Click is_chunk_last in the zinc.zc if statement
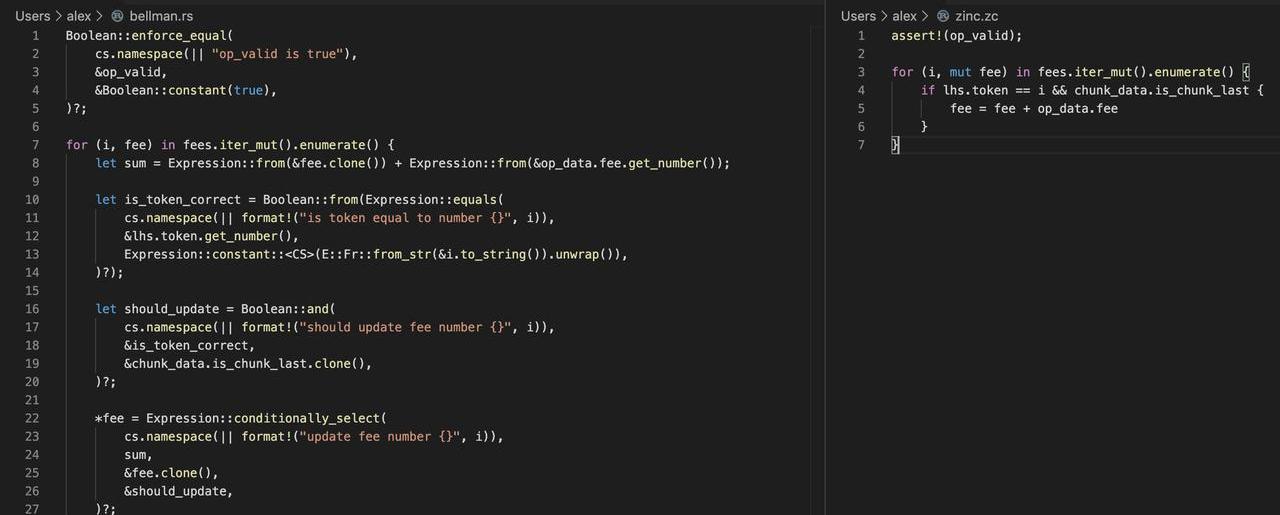This screenshot has height=515, width=1280. coord(1207,90)
